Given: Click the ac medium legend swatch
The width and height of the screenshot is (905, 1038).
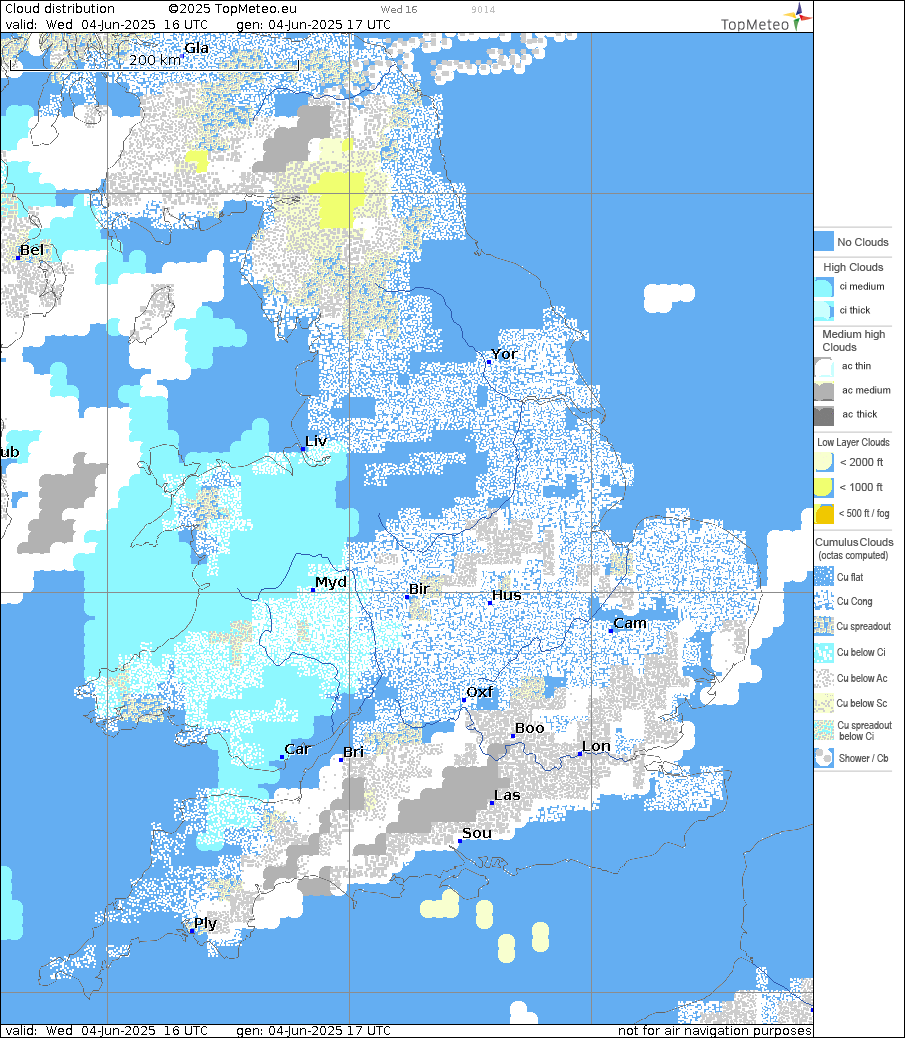Looking at the screenshot, I should pyautogui.click(x=824, y=391).
